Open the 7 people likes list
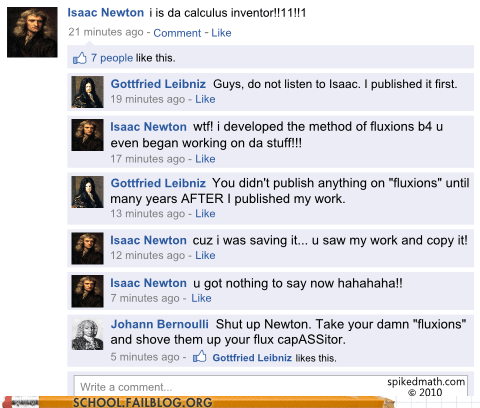 [x=112, y=58]
